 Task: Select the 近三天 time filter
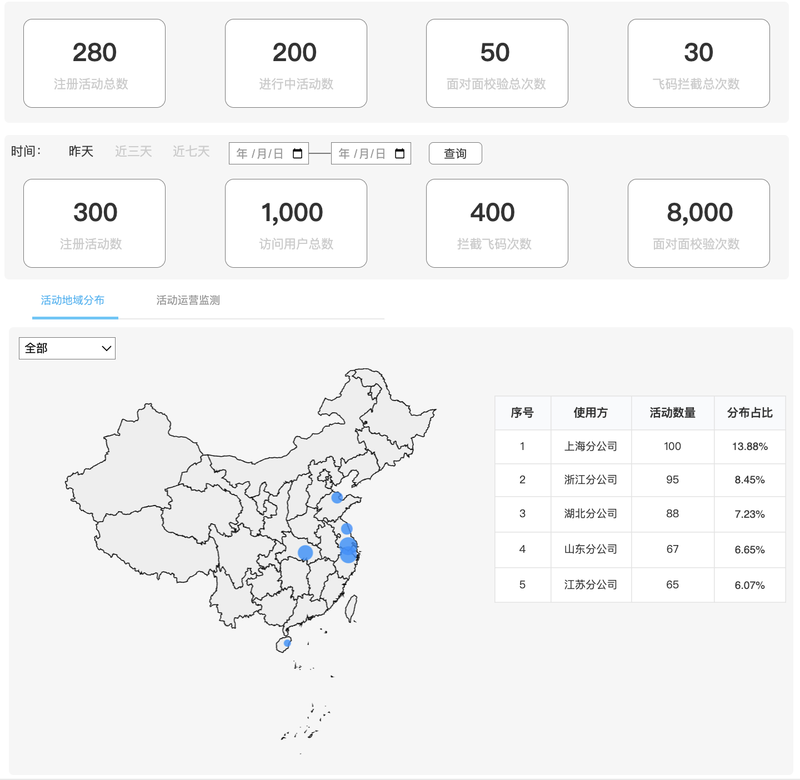click(x=133, y=152)
